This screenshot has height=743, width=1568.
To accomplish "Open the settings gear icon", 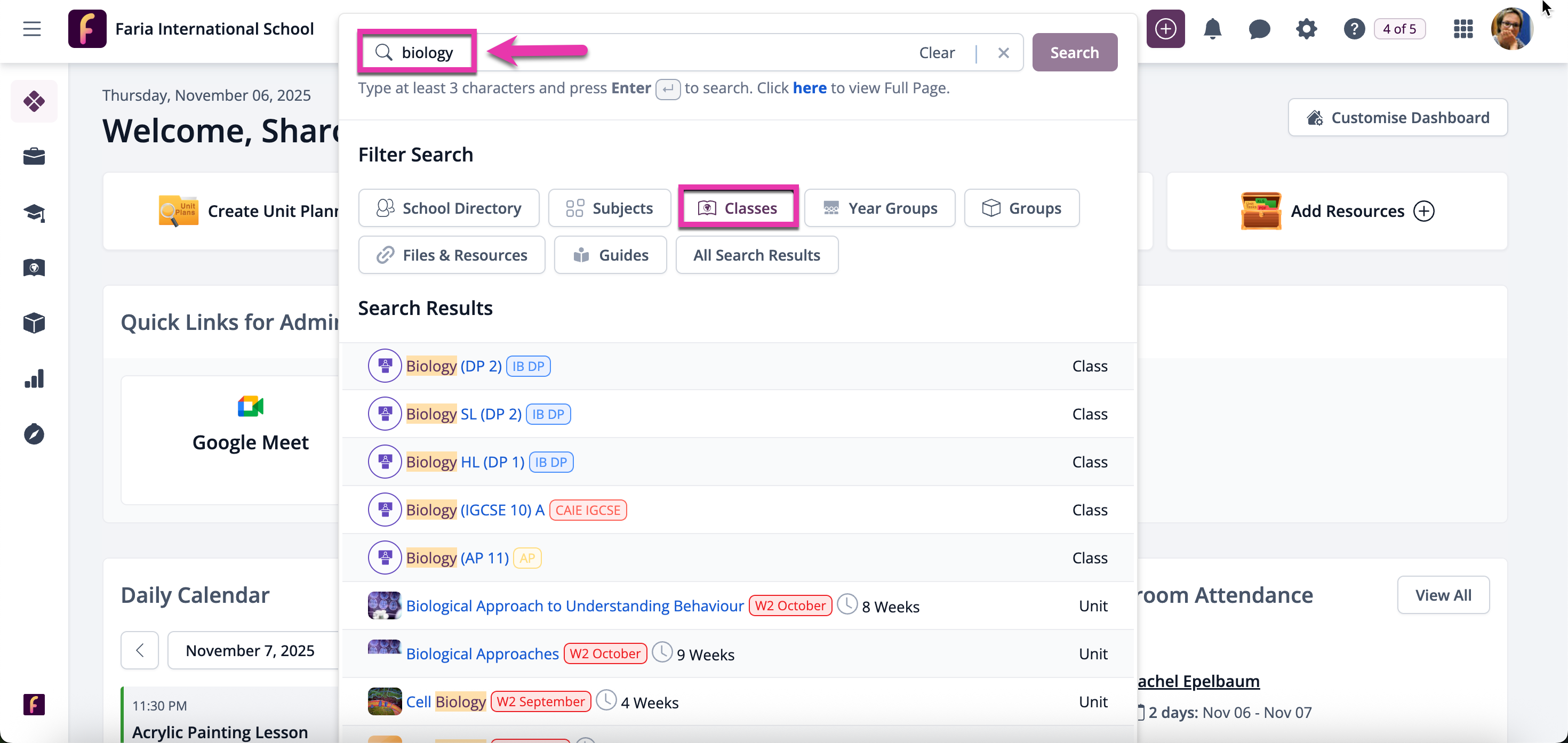I will [x=1306, y=29].
